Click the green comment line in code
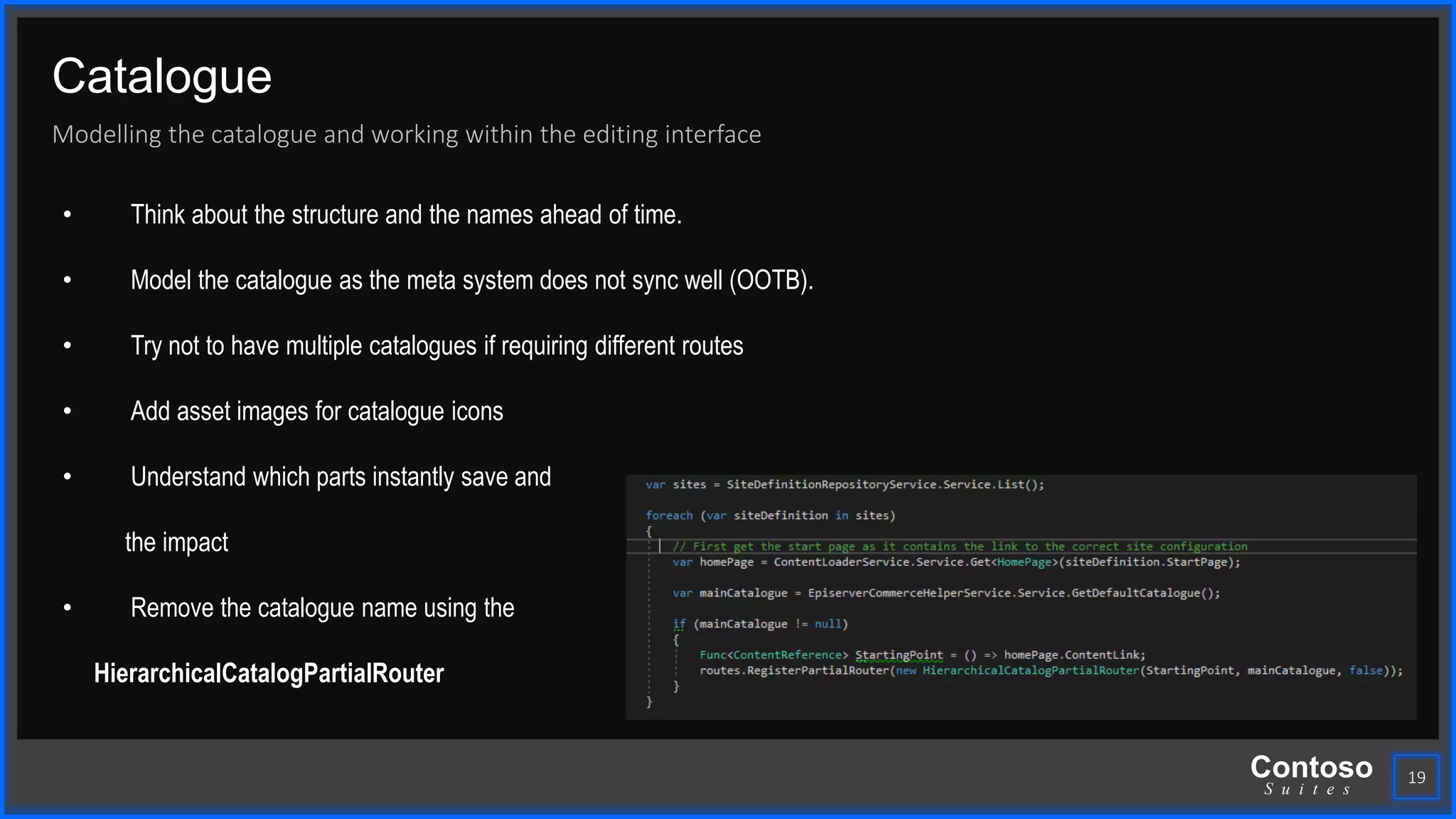This screenshot has width=1456, height=819. click(x=960, y=547)
